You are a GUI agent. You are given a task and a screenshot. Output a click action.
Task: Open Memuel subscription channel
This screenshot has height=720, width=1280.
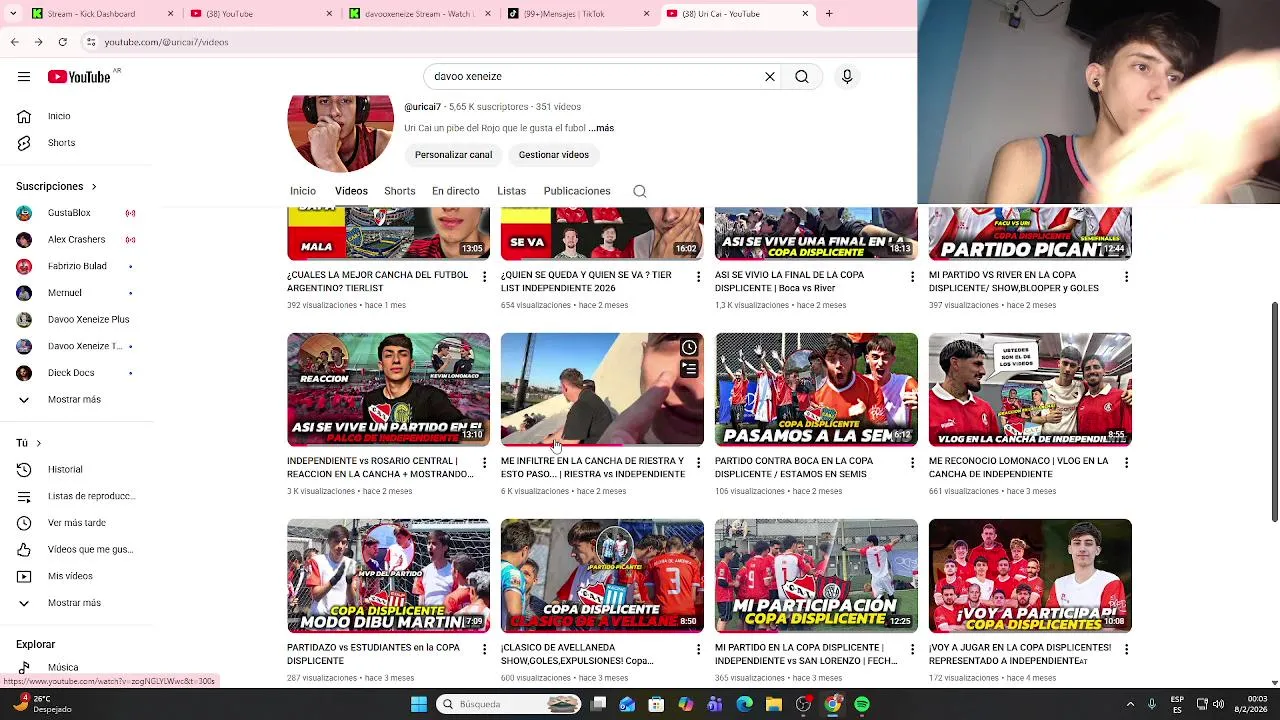pos(65,293)
